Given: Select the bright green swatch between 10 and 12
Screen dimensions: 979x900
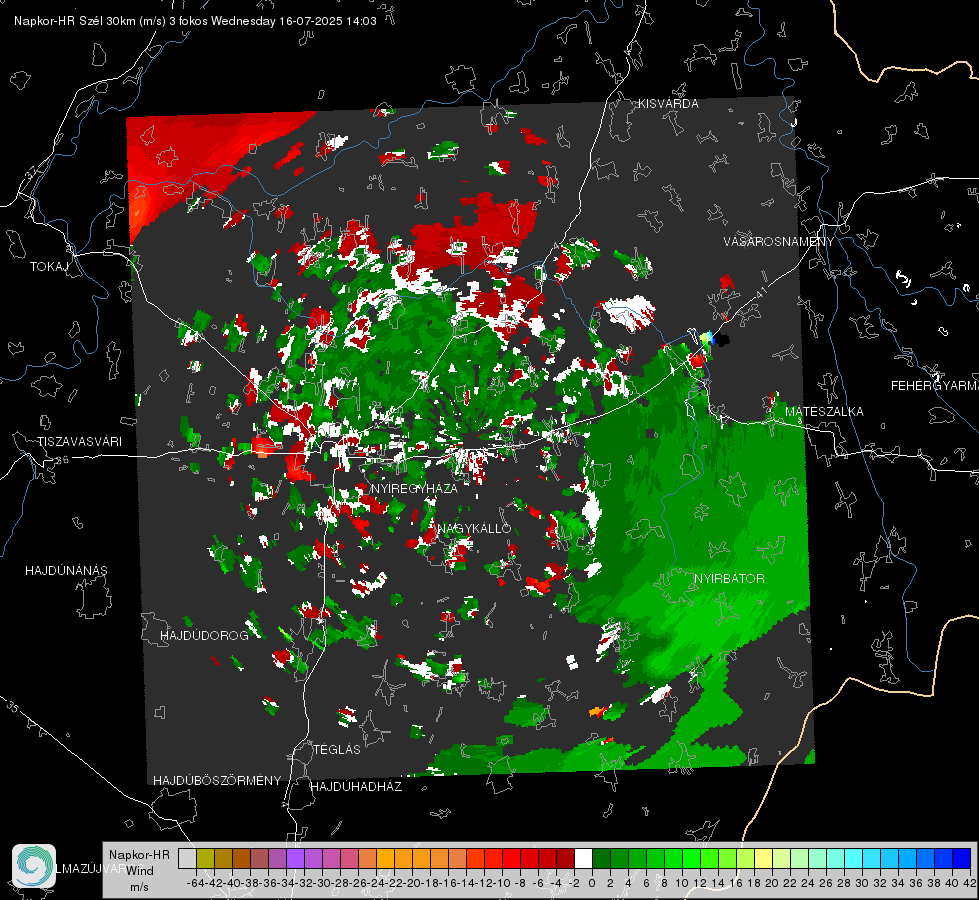Looking at the screenshot, I should pyautogui.click(x=691, y=858).
